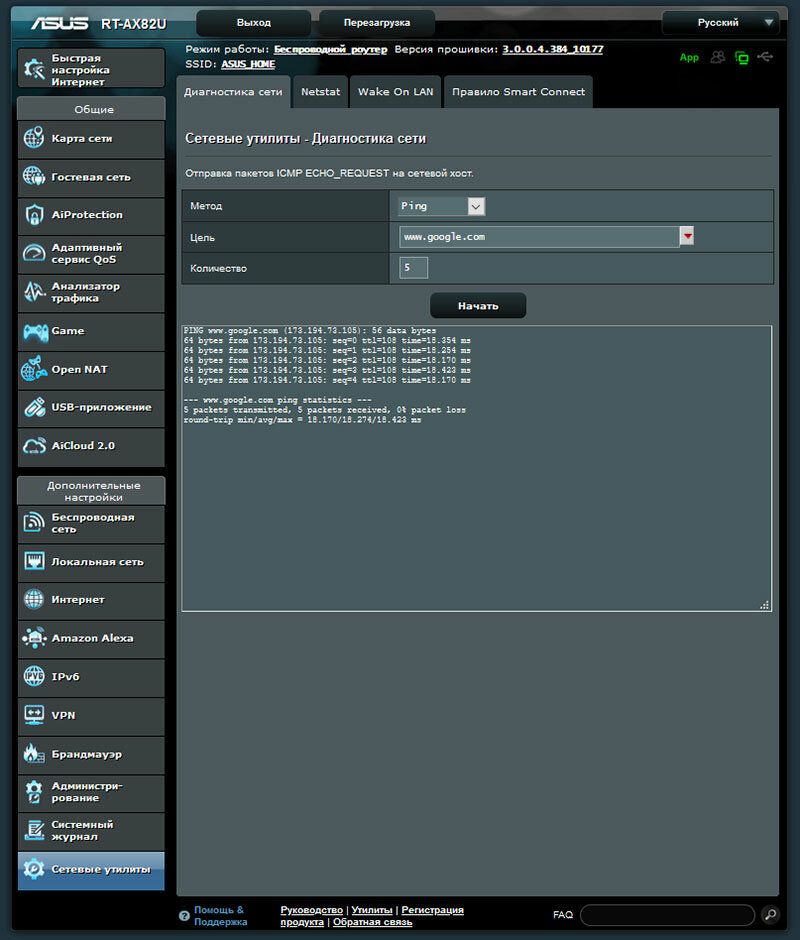Open the Правило Smart Connect tab
This screenshot has height=940, width=800.
pos(518,92)
